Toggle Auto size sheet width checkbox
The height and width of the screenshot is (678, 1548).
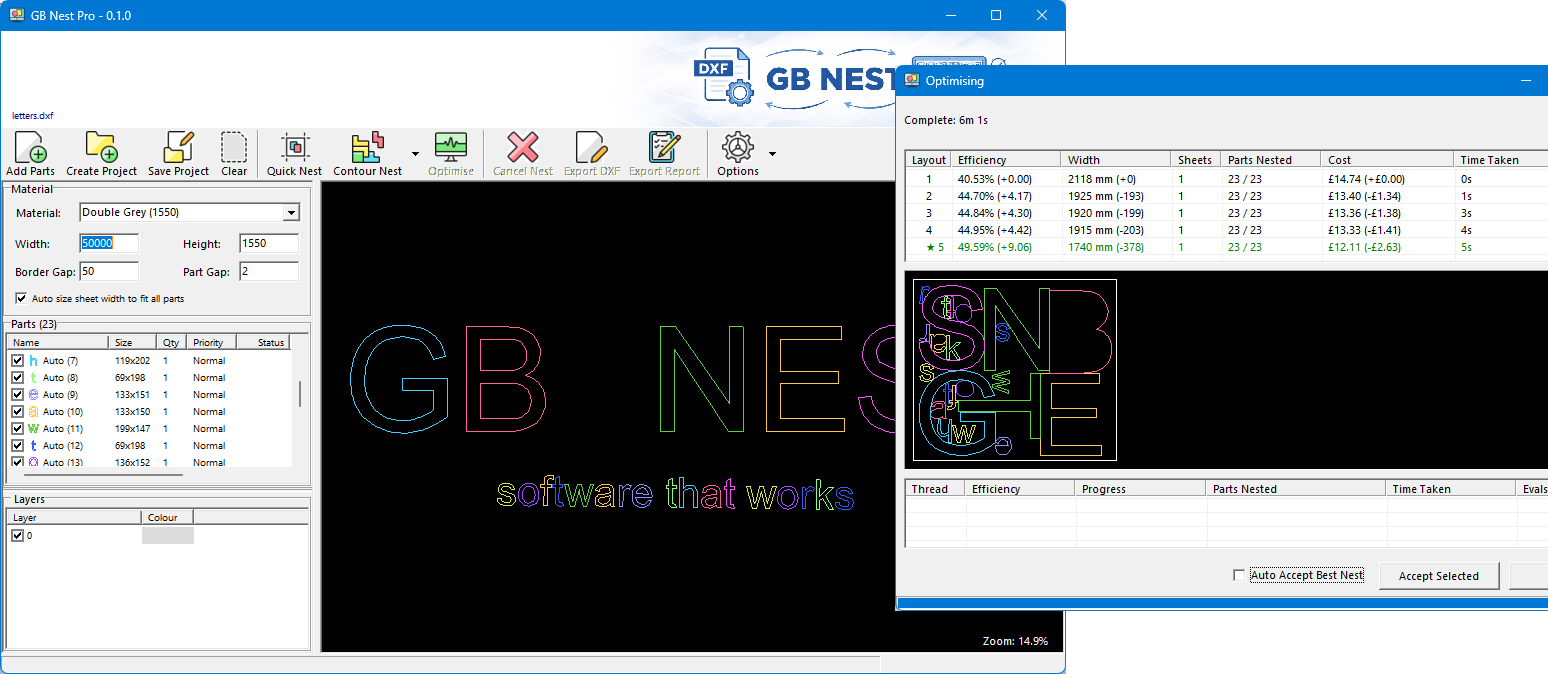point(21,298)
